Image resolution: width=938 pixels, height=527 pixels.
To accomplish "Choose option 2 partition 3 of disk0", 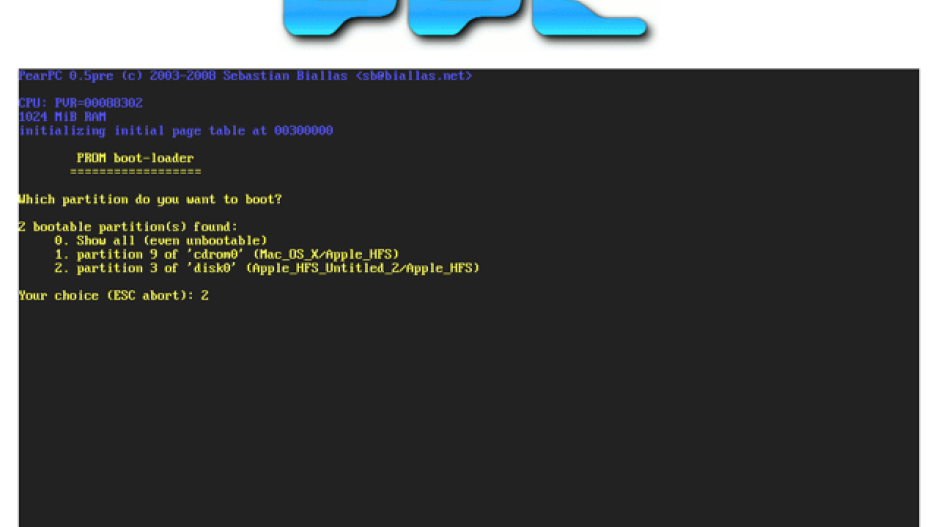I will click(x=267, y=268).
